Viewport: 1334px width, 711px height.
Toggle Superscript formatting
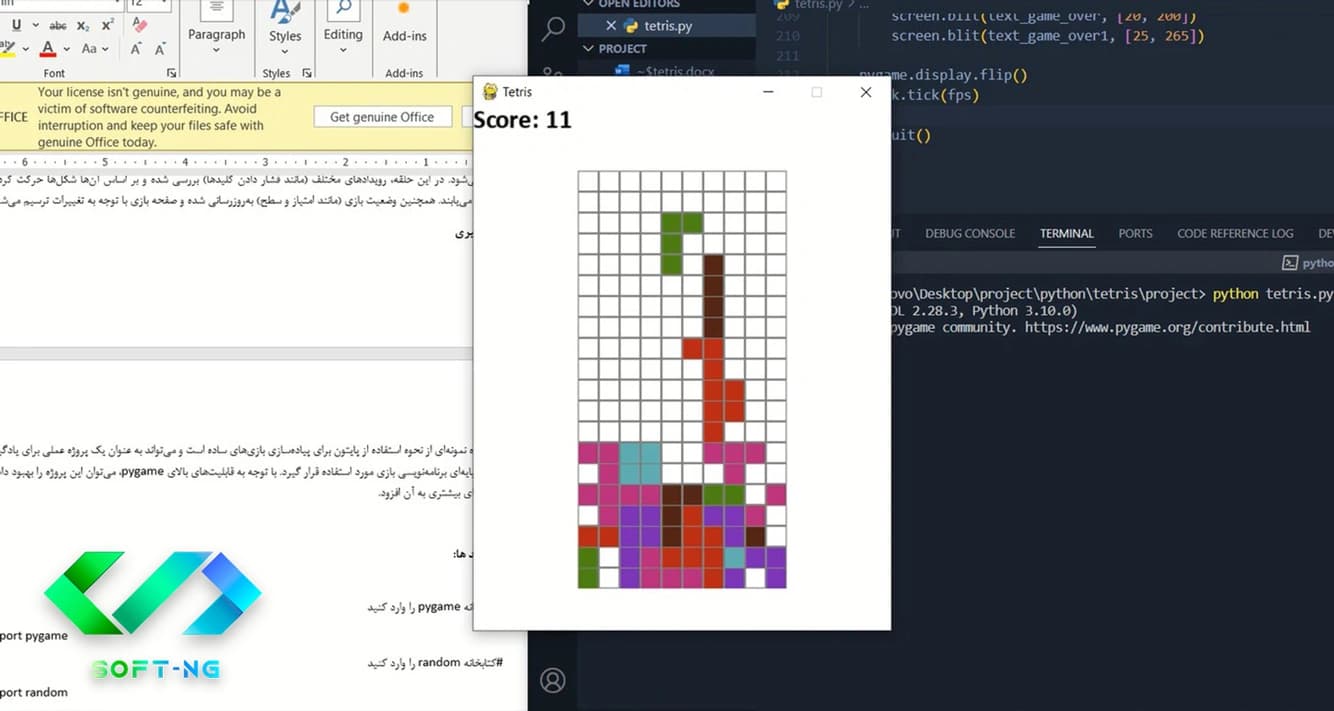tap(107, 24)
